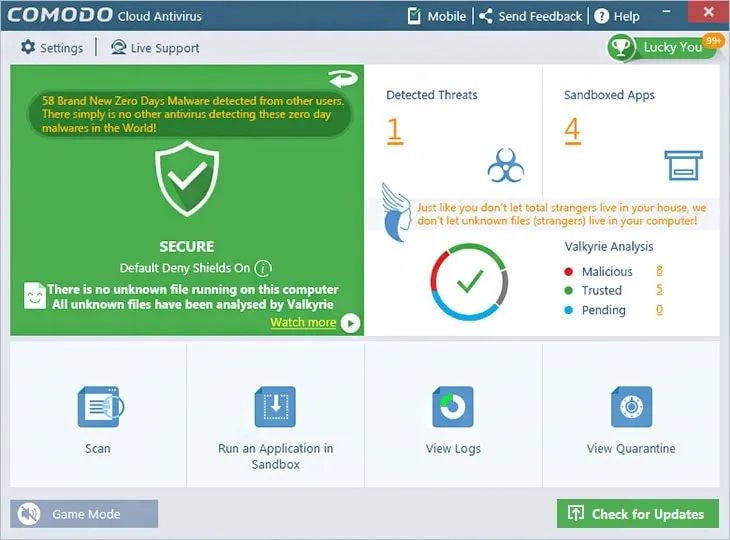730x540 pixels.
Task: Close the Comodo Cloud Antivirus window
Action: click(x=708, y=11)
